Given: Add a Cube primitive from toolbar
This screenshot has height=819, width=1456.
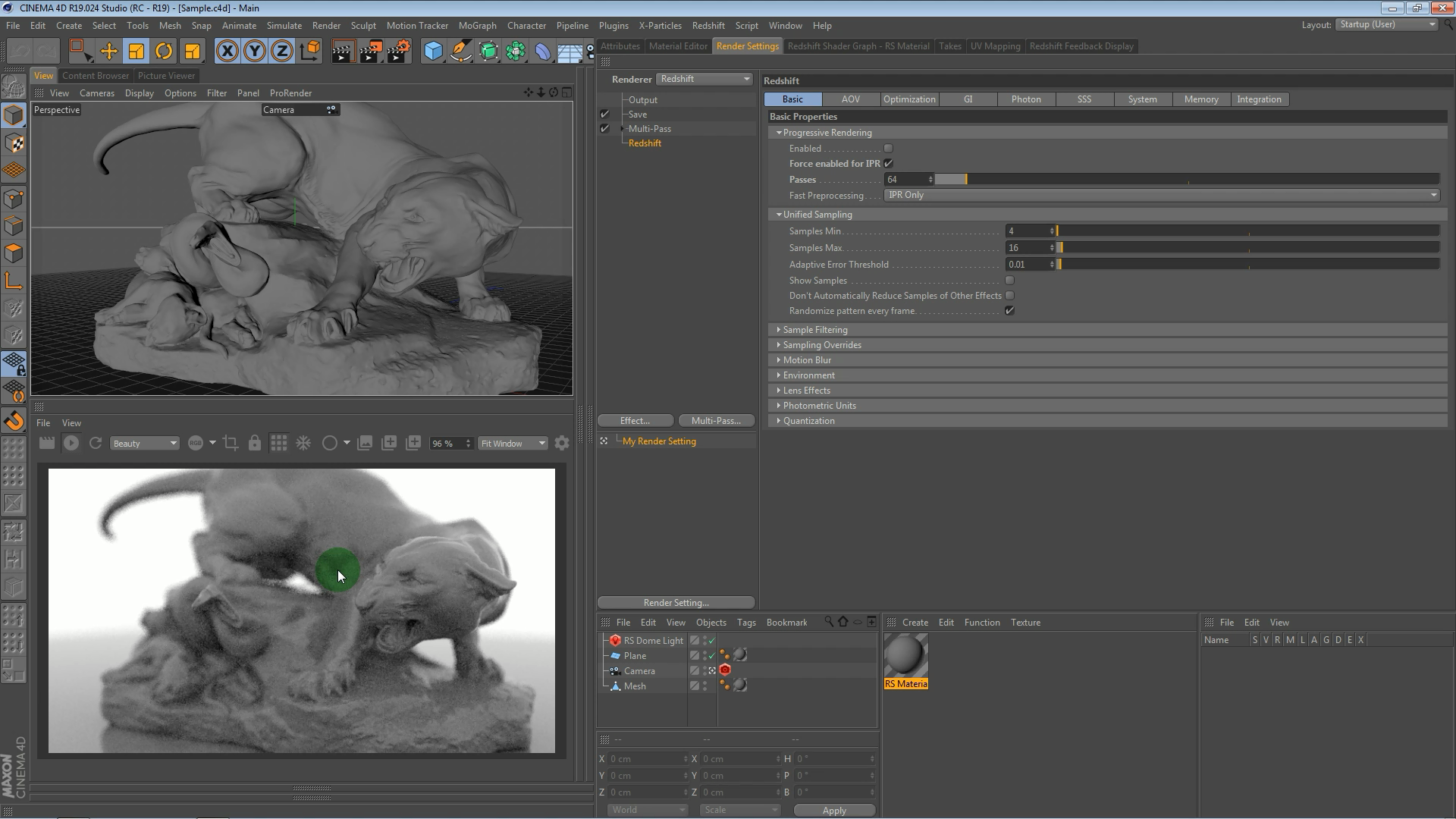Looking at the screenshot, I should pos(433,52).
